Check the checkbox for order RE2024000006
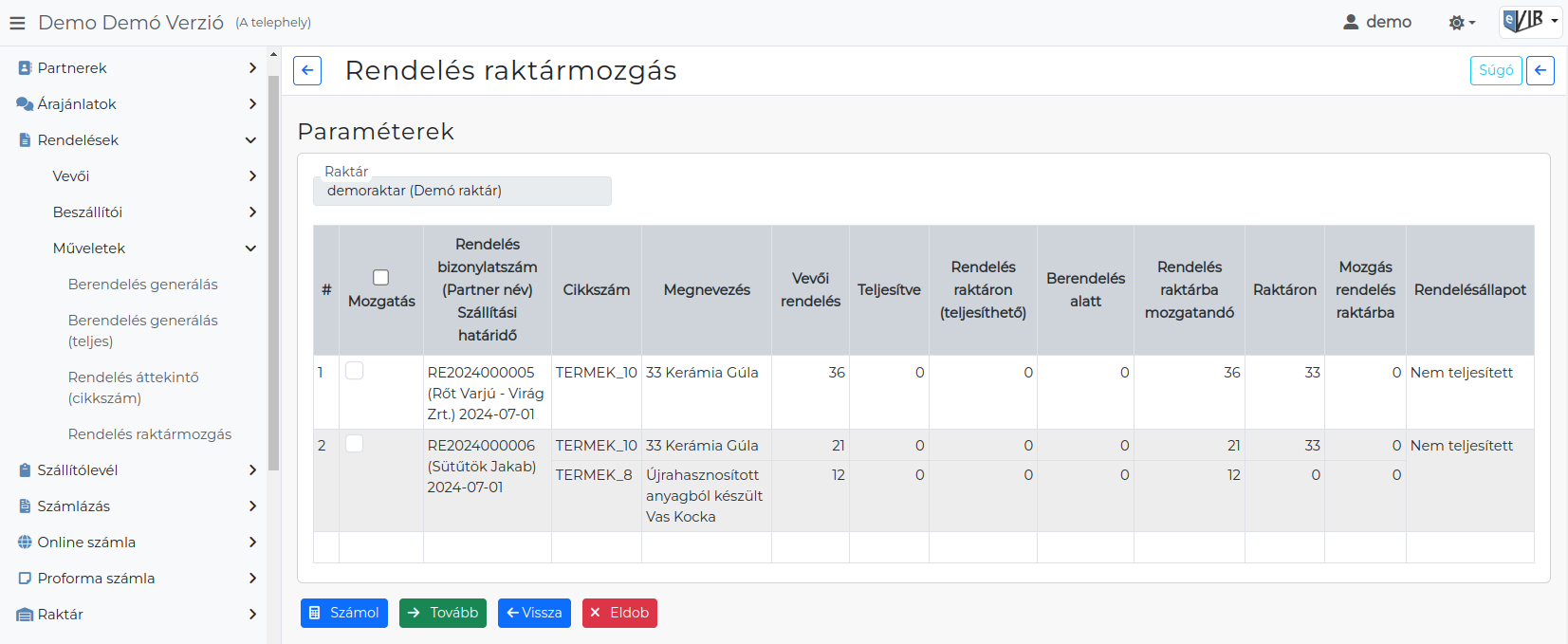1568x644 pixels. pyautogui.click(x=355, y=444)
